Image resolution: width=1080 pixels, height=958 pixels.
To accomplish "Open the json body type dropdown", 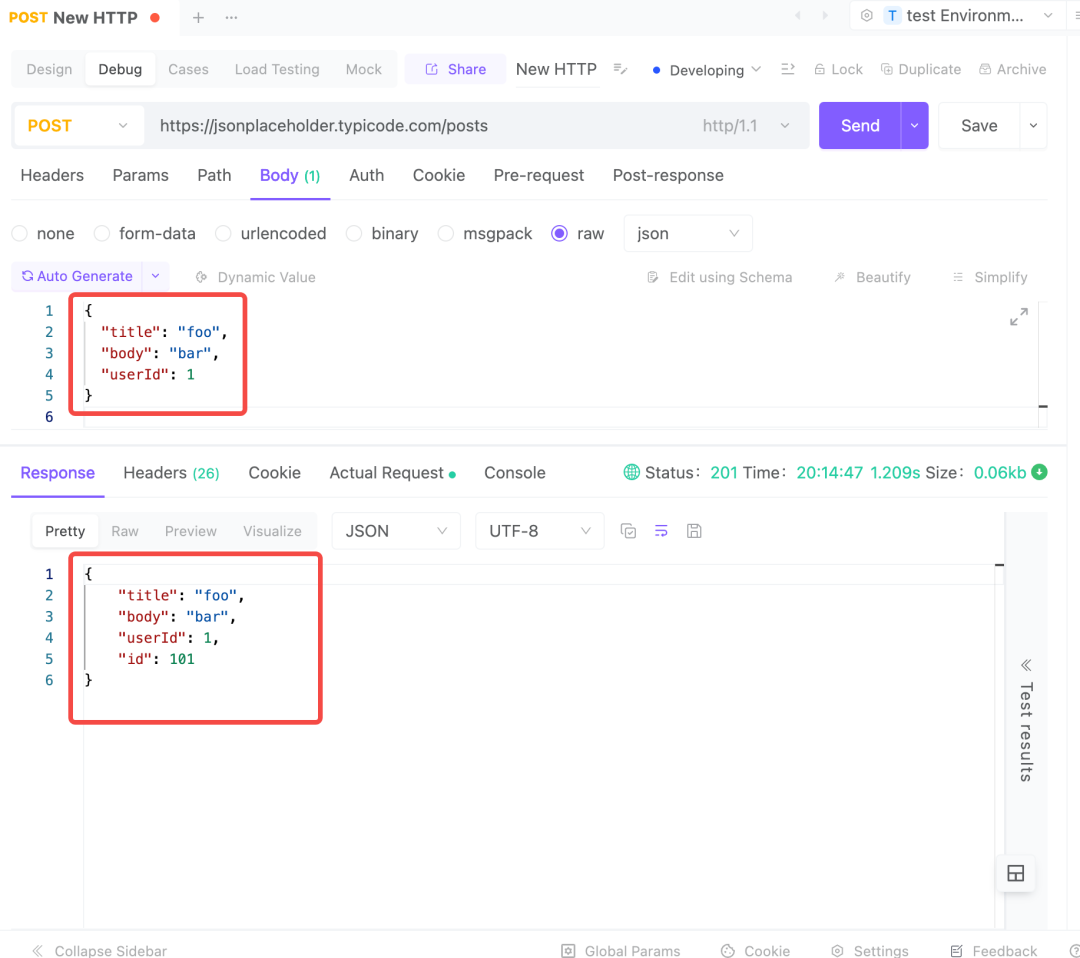I will (x=687, y=233).
